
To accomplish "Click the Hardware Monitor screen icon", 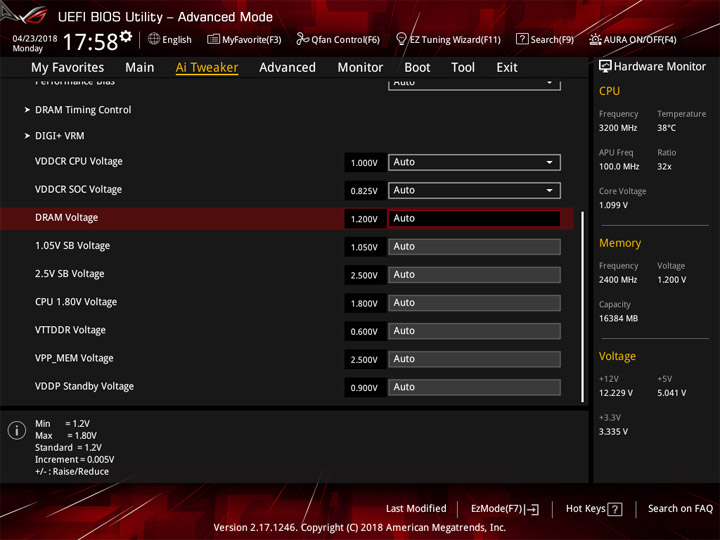I will pos(605,67).
